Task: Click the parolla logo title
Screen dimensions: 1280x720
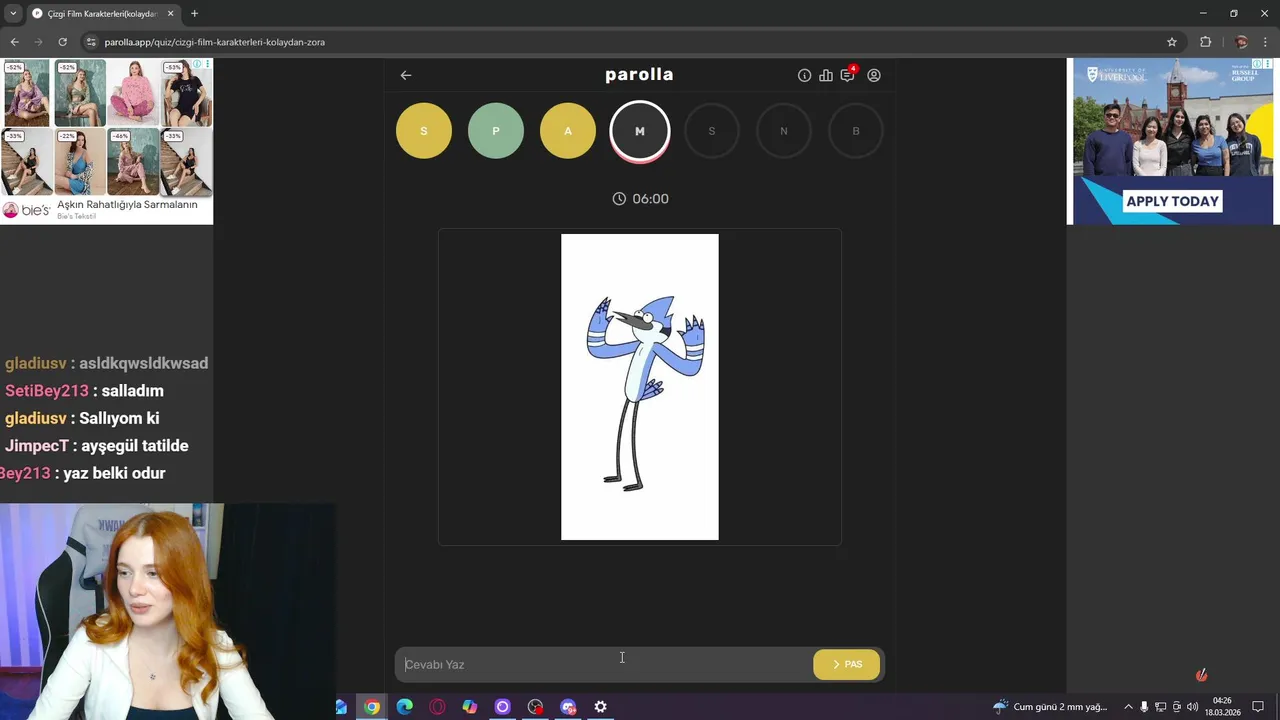Action: [639, 75]
